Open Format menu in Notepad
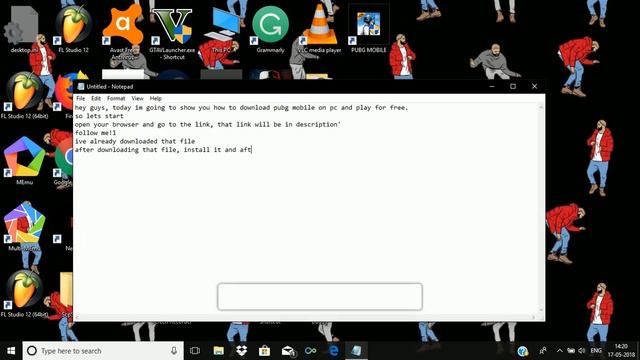Screen dimensions: 640x360 pos(116,98)
